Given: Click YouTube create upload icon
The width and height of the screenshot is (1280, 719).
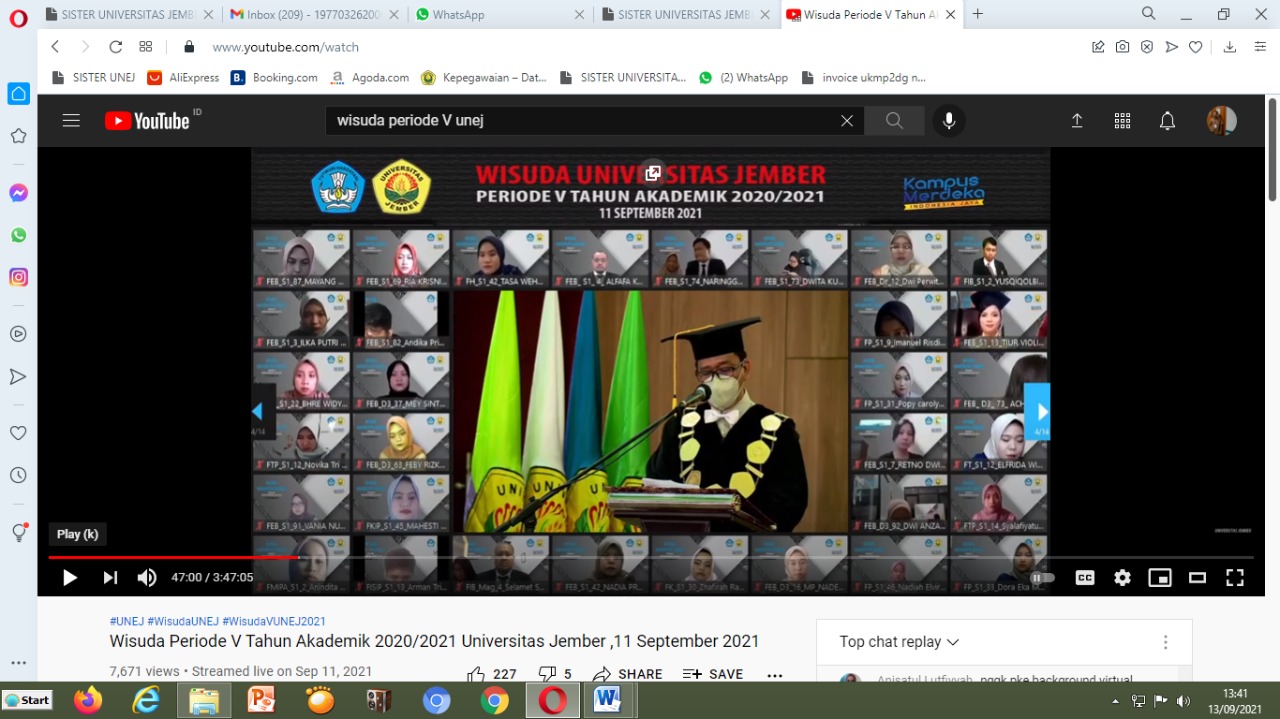Looking at the screenshot, I should [x=1077, y=121].
